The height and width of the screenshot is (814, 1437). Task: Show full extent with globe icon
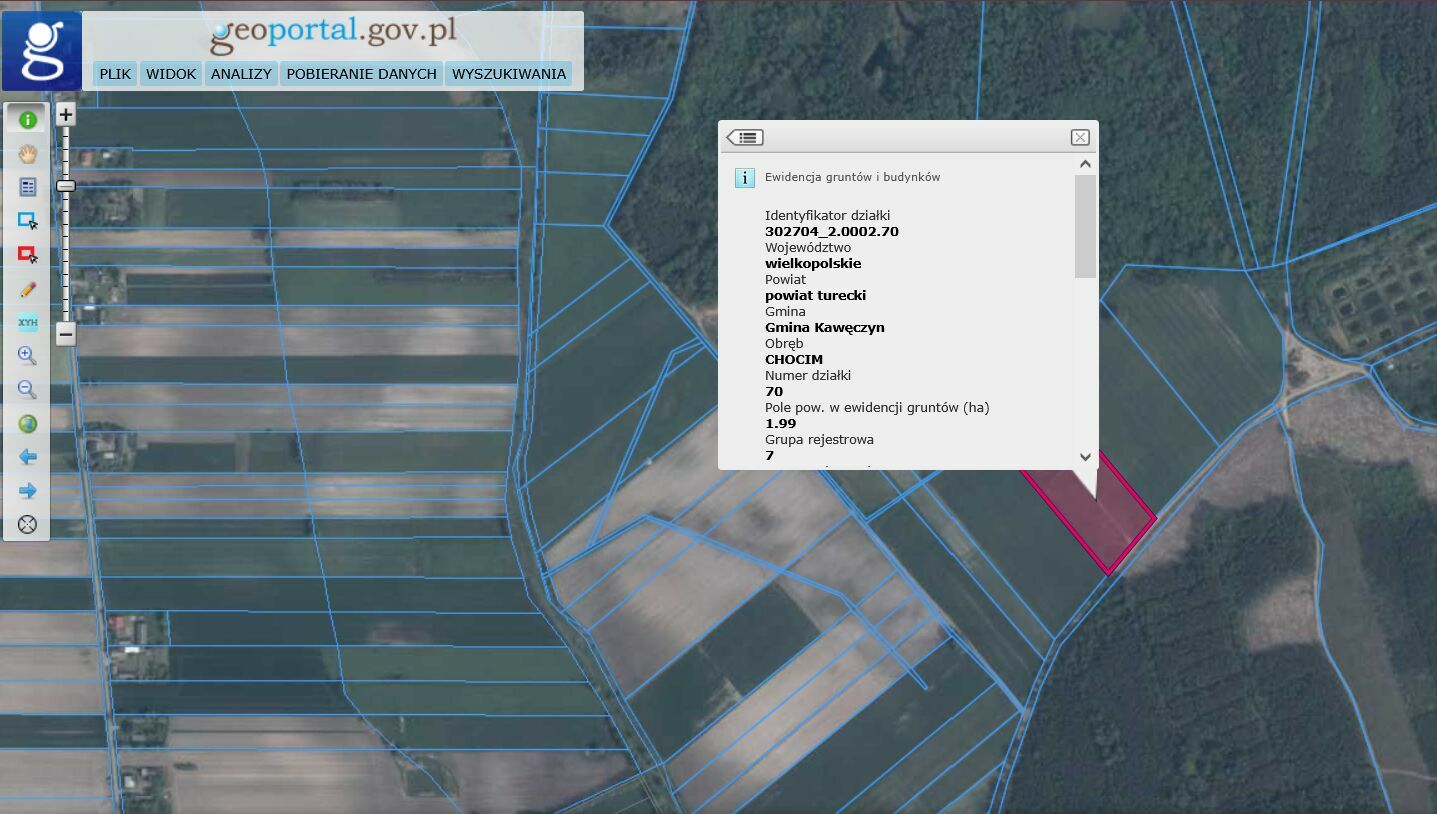click(27, 424)
